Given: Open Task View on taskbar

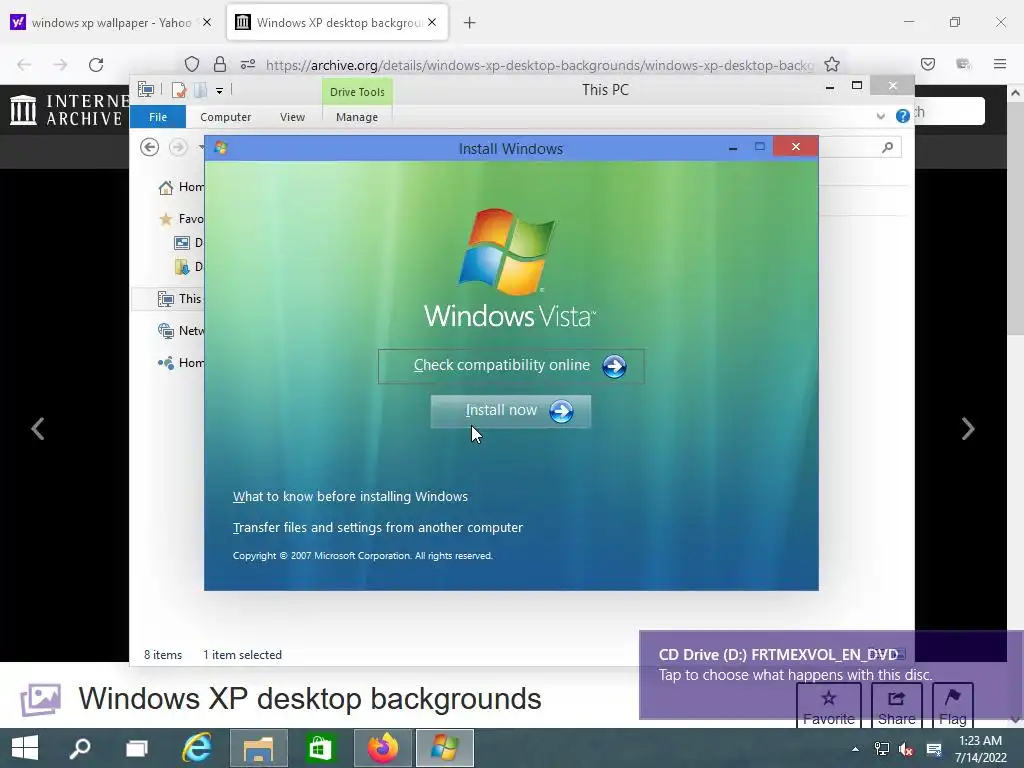Looking at the screenshot, I should [137, 748].
